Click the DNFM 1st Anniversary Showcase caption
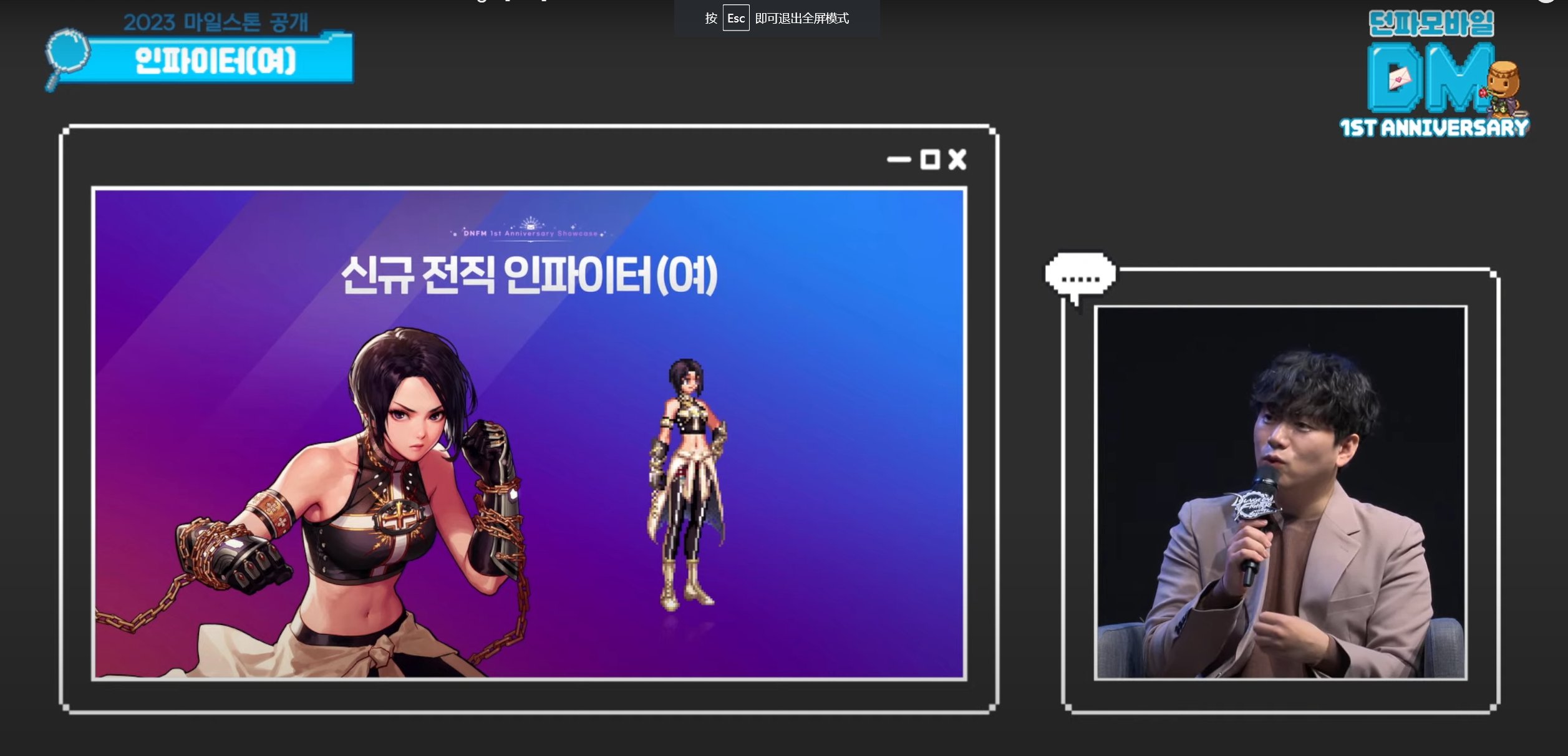Viewport: 1568px width, 756px height. (530, 233)
